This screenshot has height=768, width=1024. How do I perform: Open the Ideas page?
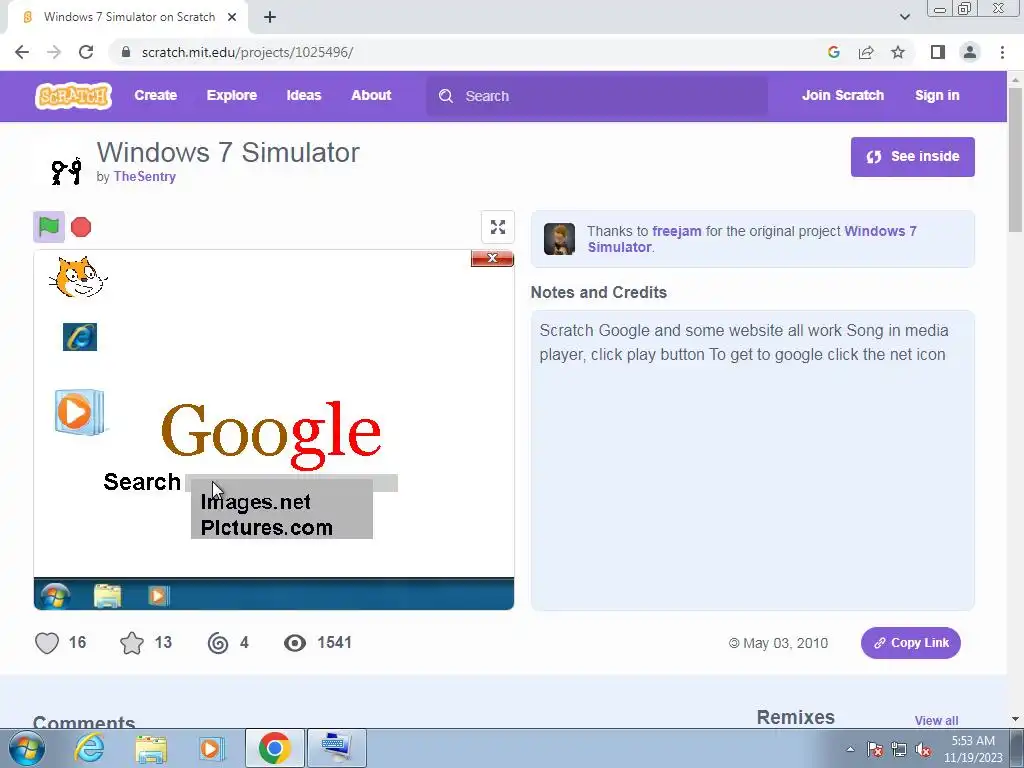304,95
